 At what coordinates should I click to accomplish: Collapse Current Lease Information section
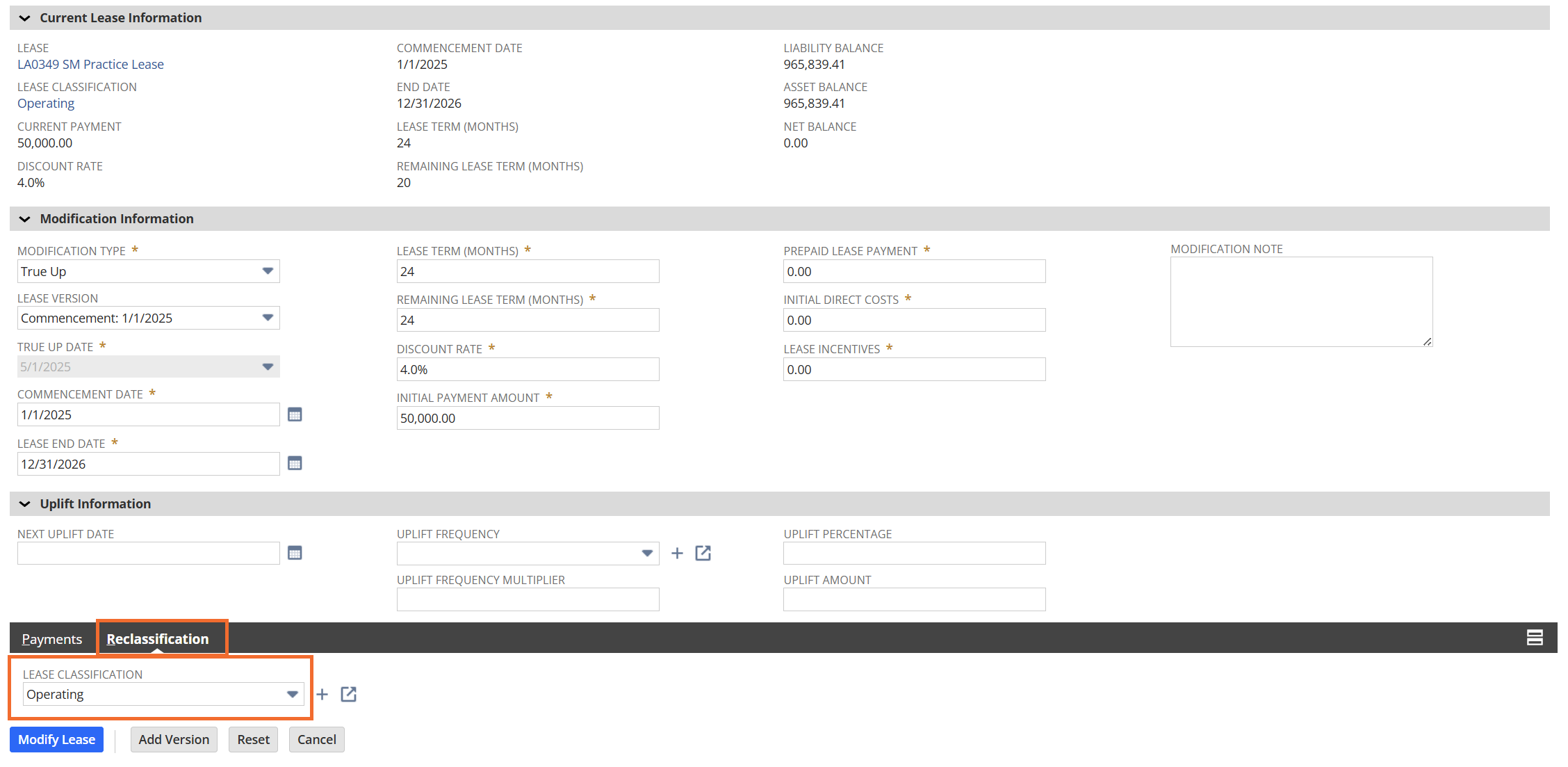click(25, 18)
